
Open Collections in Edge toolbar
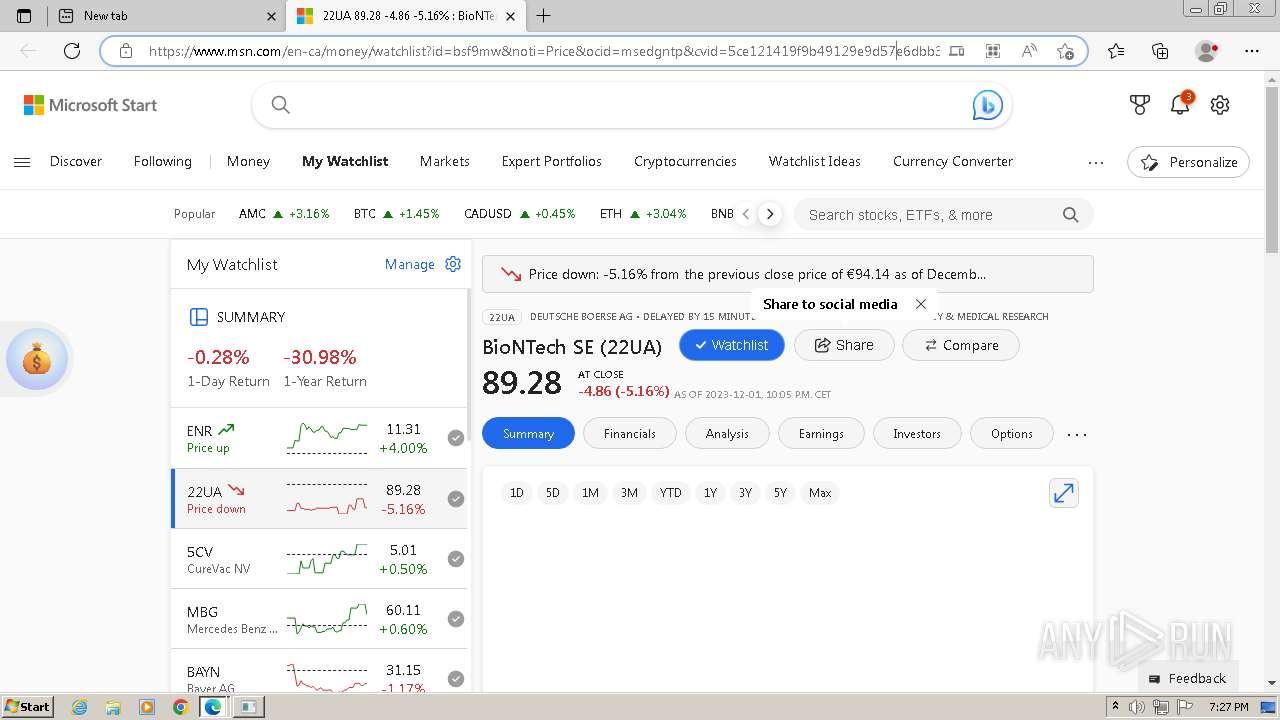point(1160,51)
